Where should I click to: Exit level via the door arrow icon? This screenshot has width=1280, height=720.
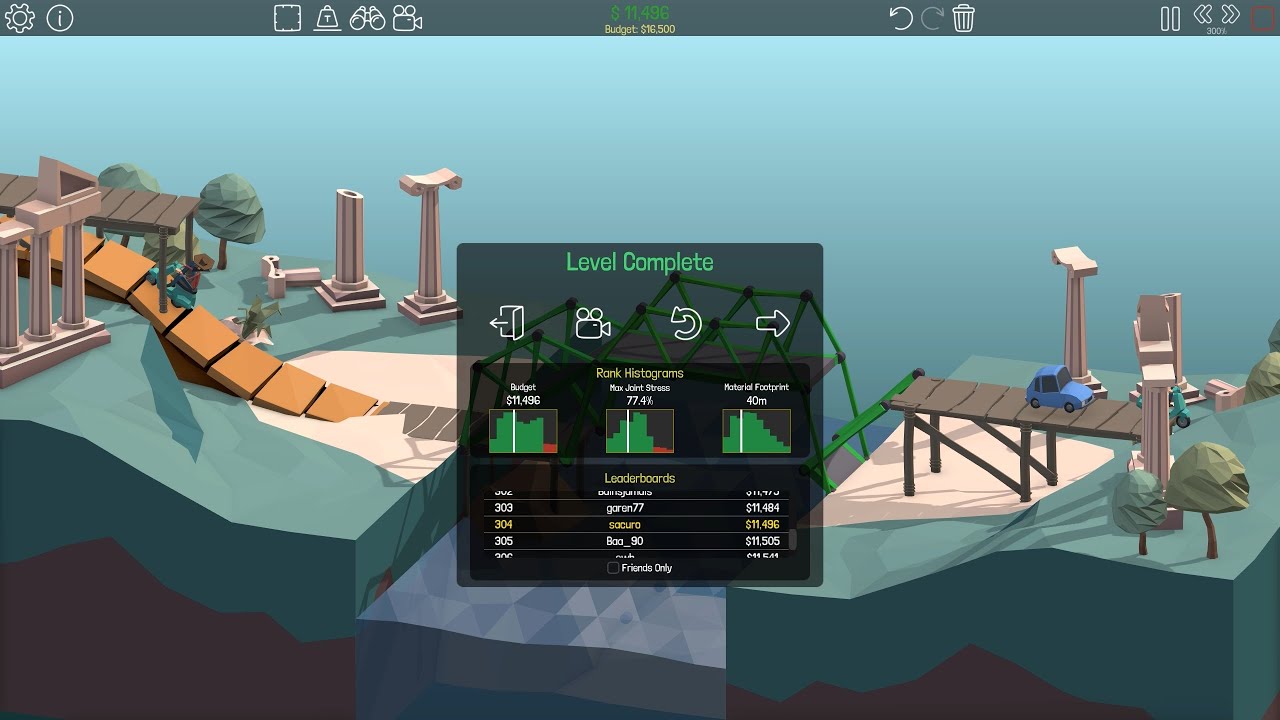[507, 323]
